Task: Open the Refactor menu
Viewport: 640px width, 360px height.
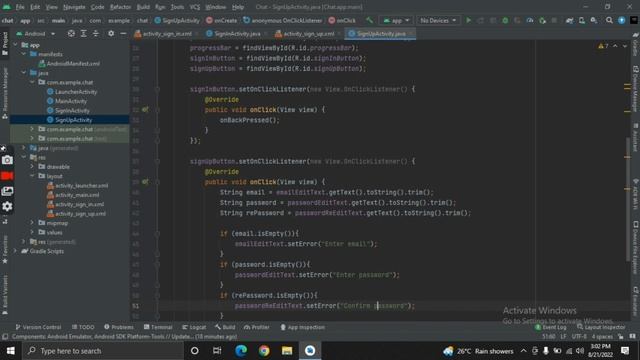Action: [x=120, y=7]
